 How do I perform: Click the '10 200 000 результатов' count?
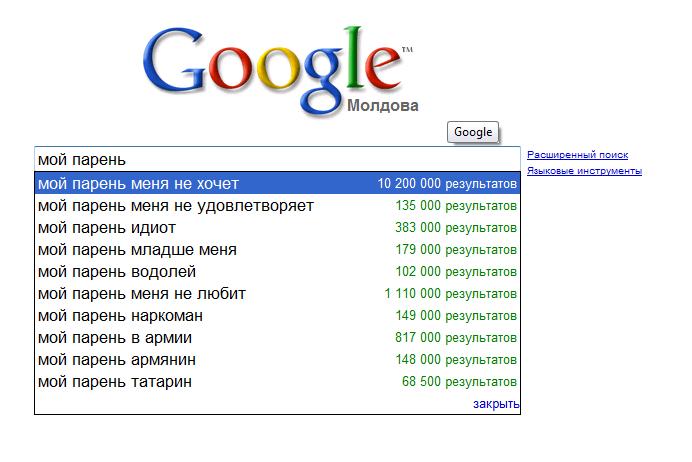(447, 184)
